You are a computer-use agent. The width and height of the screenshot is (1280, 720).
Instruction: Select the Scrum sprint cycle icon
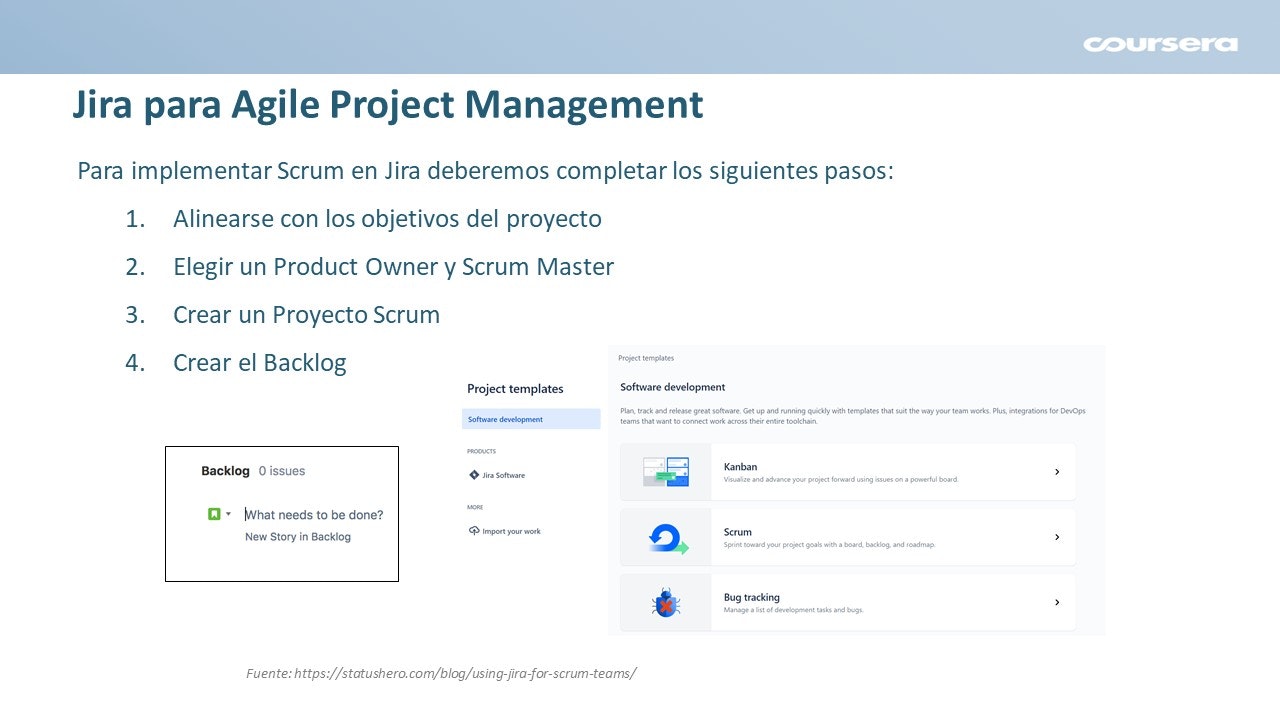(668, 538)
